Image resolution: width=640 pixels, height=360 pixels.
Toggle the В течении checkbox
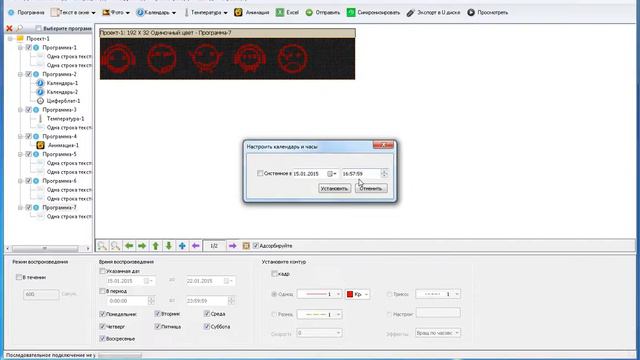pos(19,277)
